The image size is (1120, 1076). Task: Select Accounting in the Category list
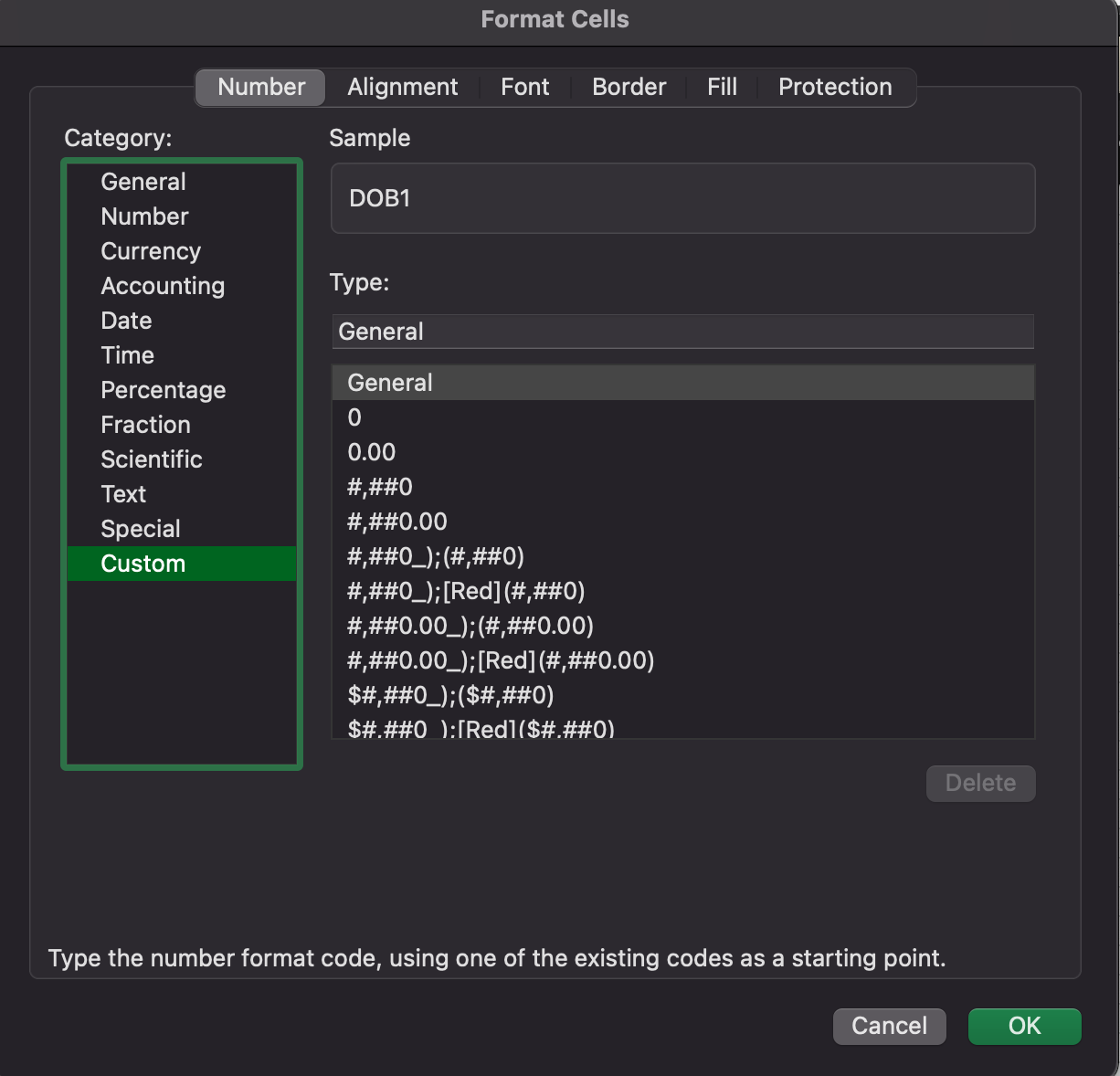[x=163, y=286]
